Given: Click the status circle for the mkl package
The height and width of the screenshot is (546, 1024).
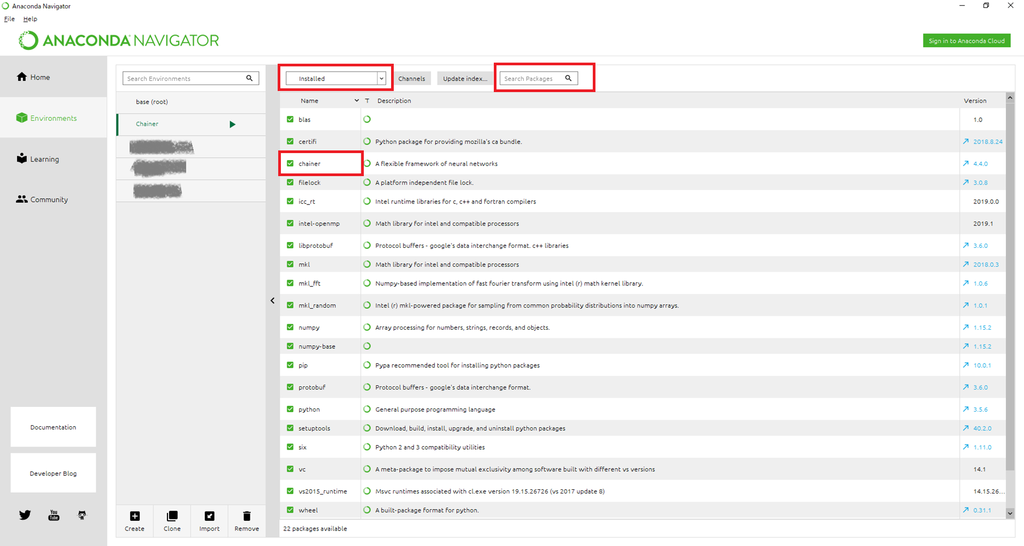Looking at the screenshot, I should (x=367, y=264).
